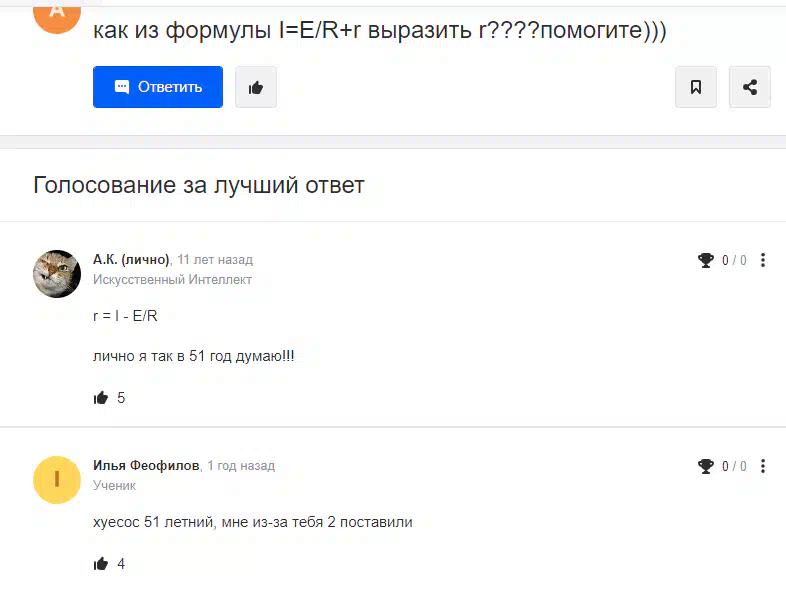This screenshot has width=786, height=590.
Task: Click the blue Ответить button
Action: pos(158,87)
